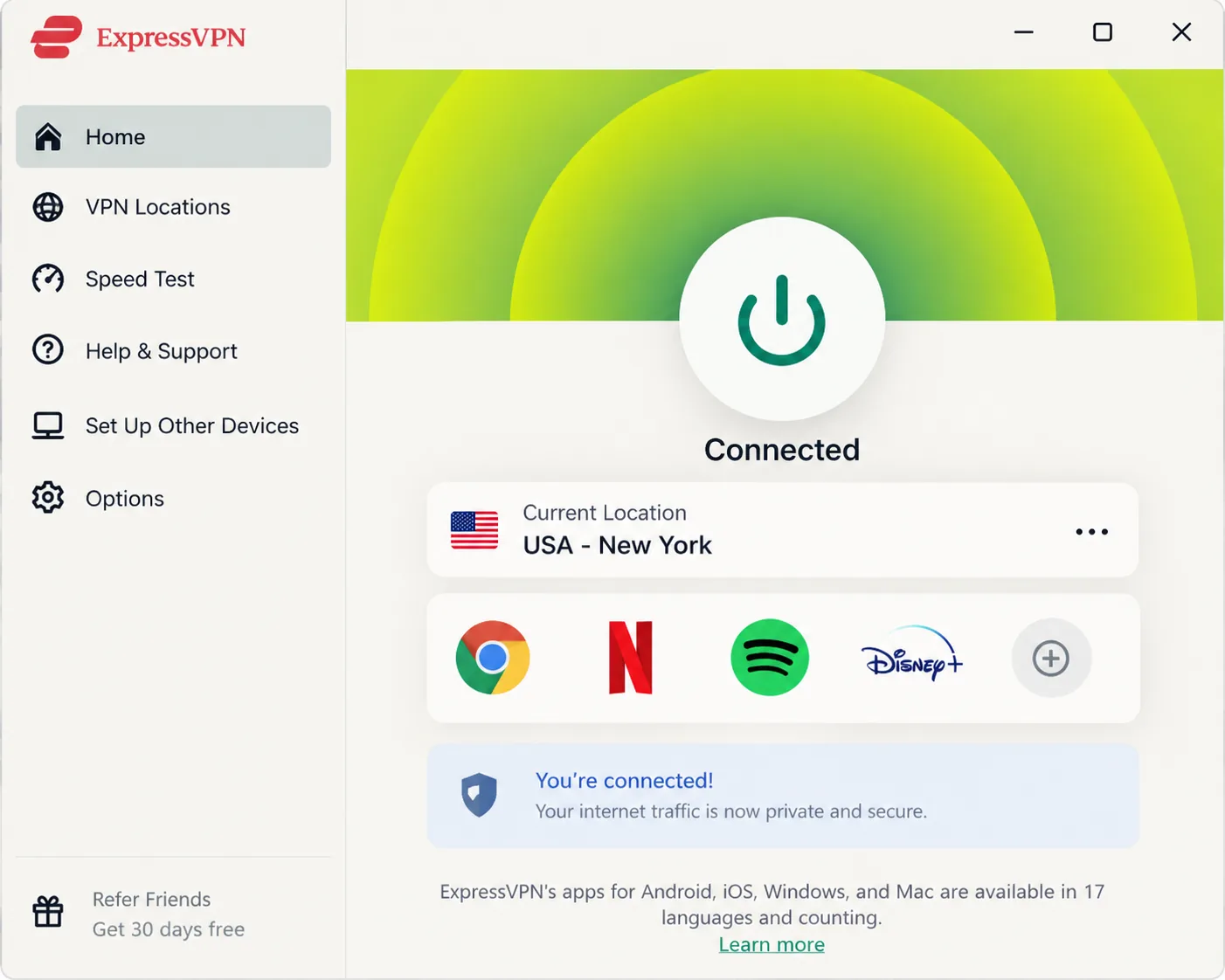Click the Learn more link
The width and height of the screenshot is (1225, 980).
(772, 944)
